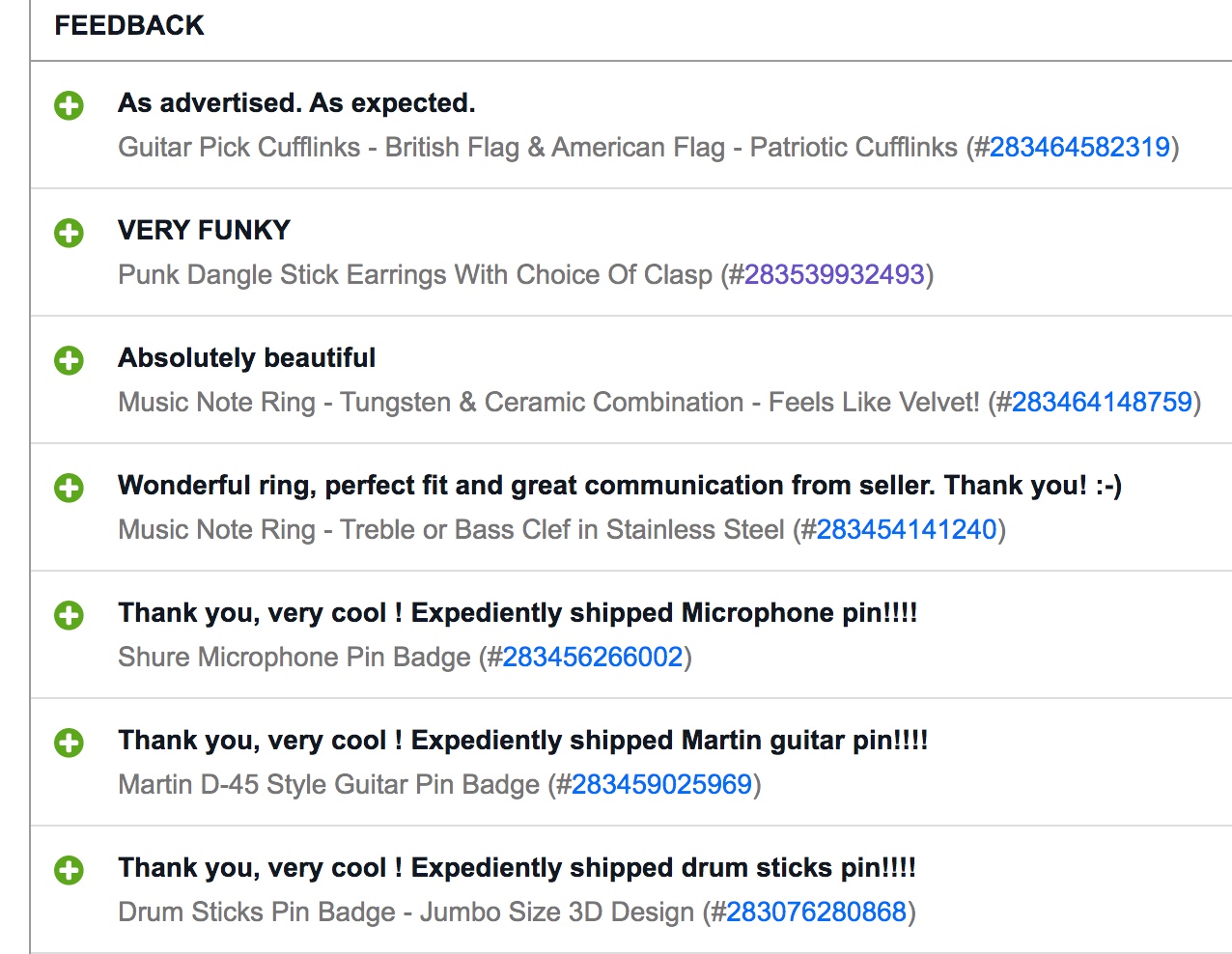Image resolution: width=1232 pixels, height=954 pixels.
Task: Click positive icon for Microphone pin feedback
Action: coord(69,615)
